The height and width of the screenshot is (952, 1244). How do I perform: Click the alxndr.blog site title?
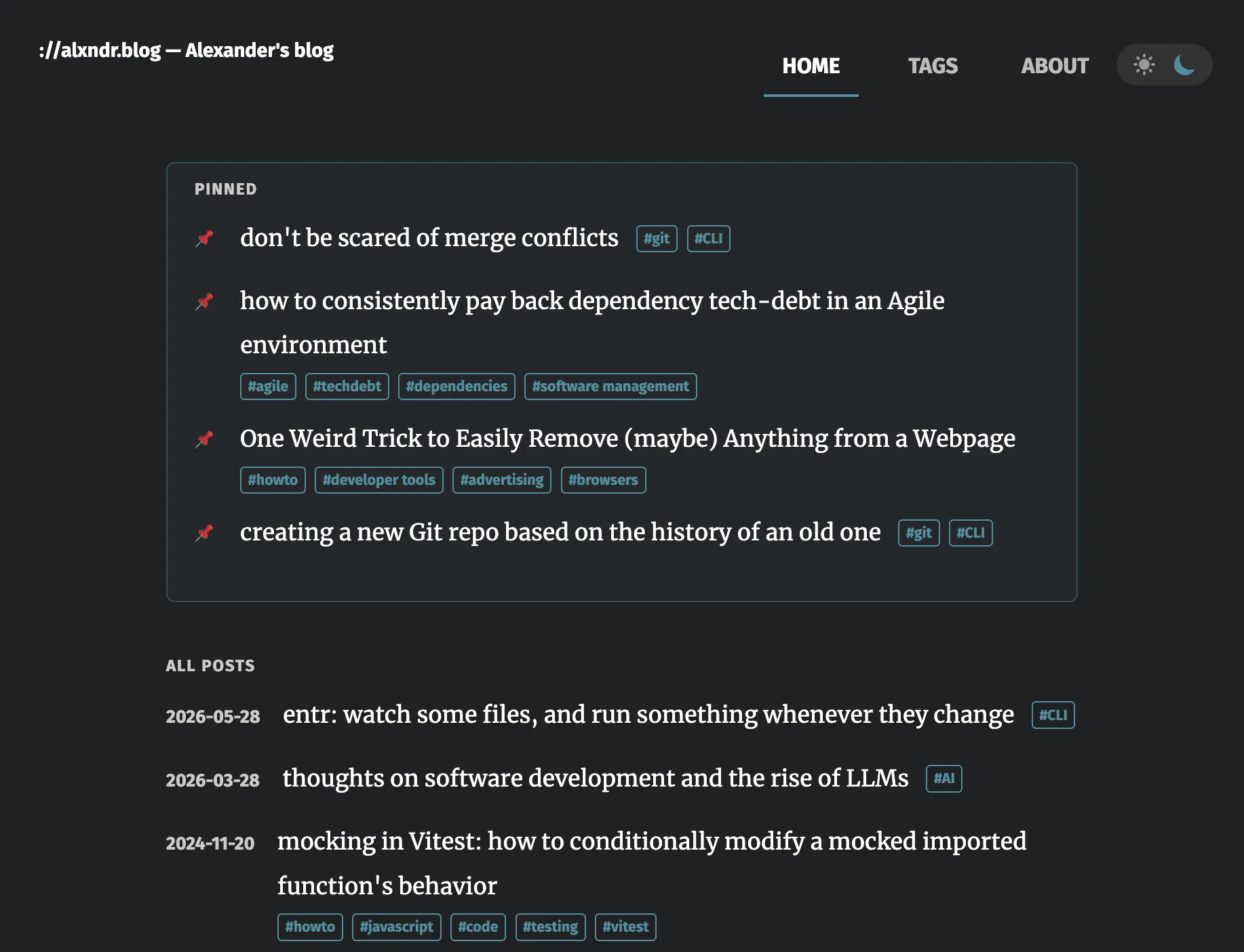[187, 50]
